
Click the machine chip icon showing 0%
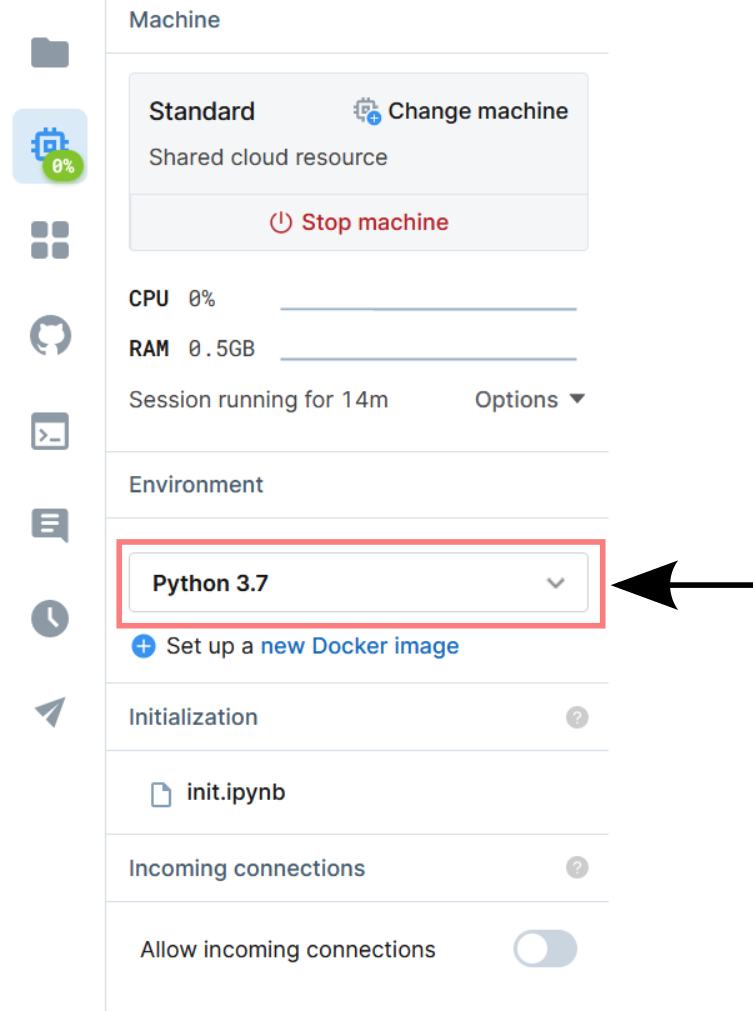(x=50, y=147)
